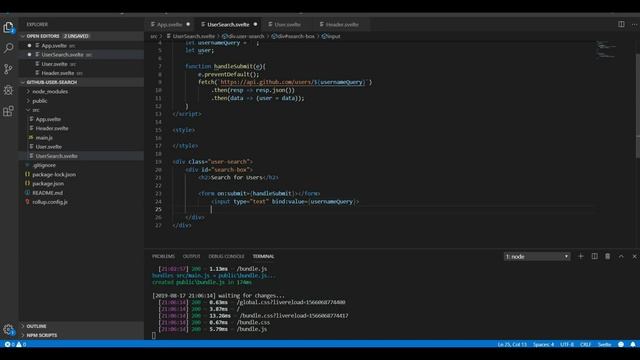Switch to the UserSearch.svelte editor tab
The height and width of the screenshot is (360, 640).
pos(229,24)
